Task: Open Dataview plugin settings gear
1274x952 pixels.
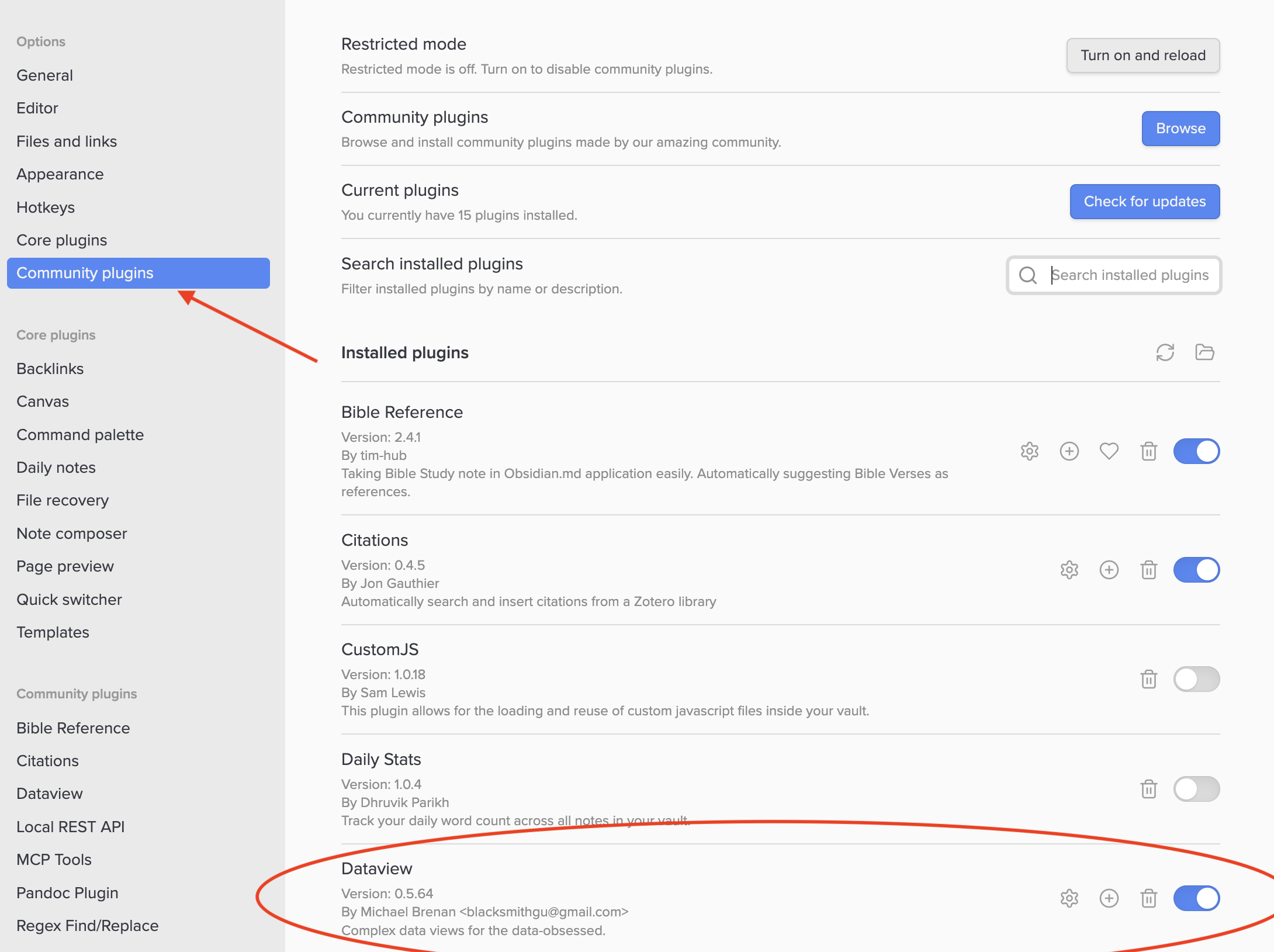Action: coord(1069,898)
